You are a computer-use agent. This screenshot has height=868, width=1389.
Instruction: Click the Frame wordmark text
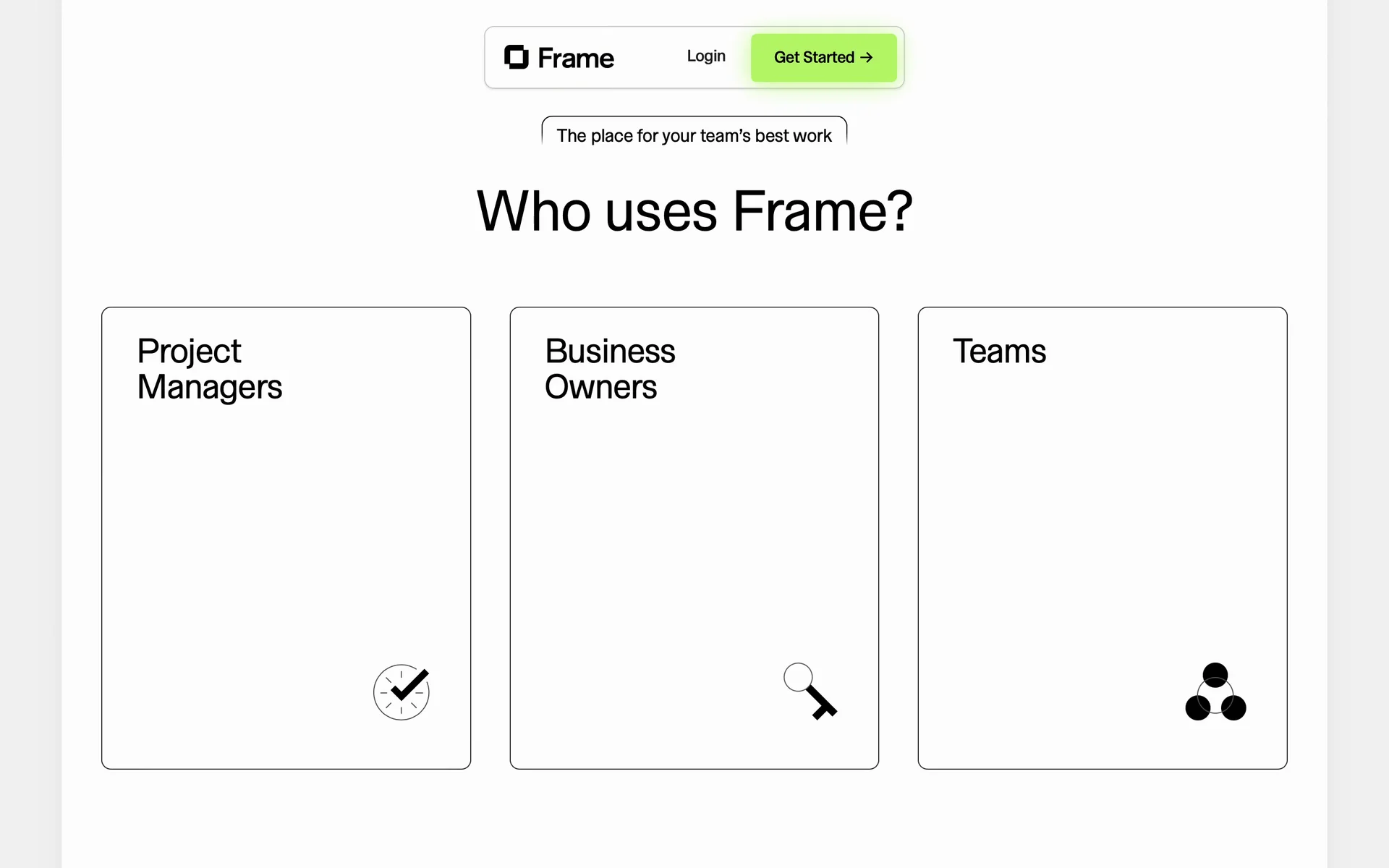[x=575, y=58]
